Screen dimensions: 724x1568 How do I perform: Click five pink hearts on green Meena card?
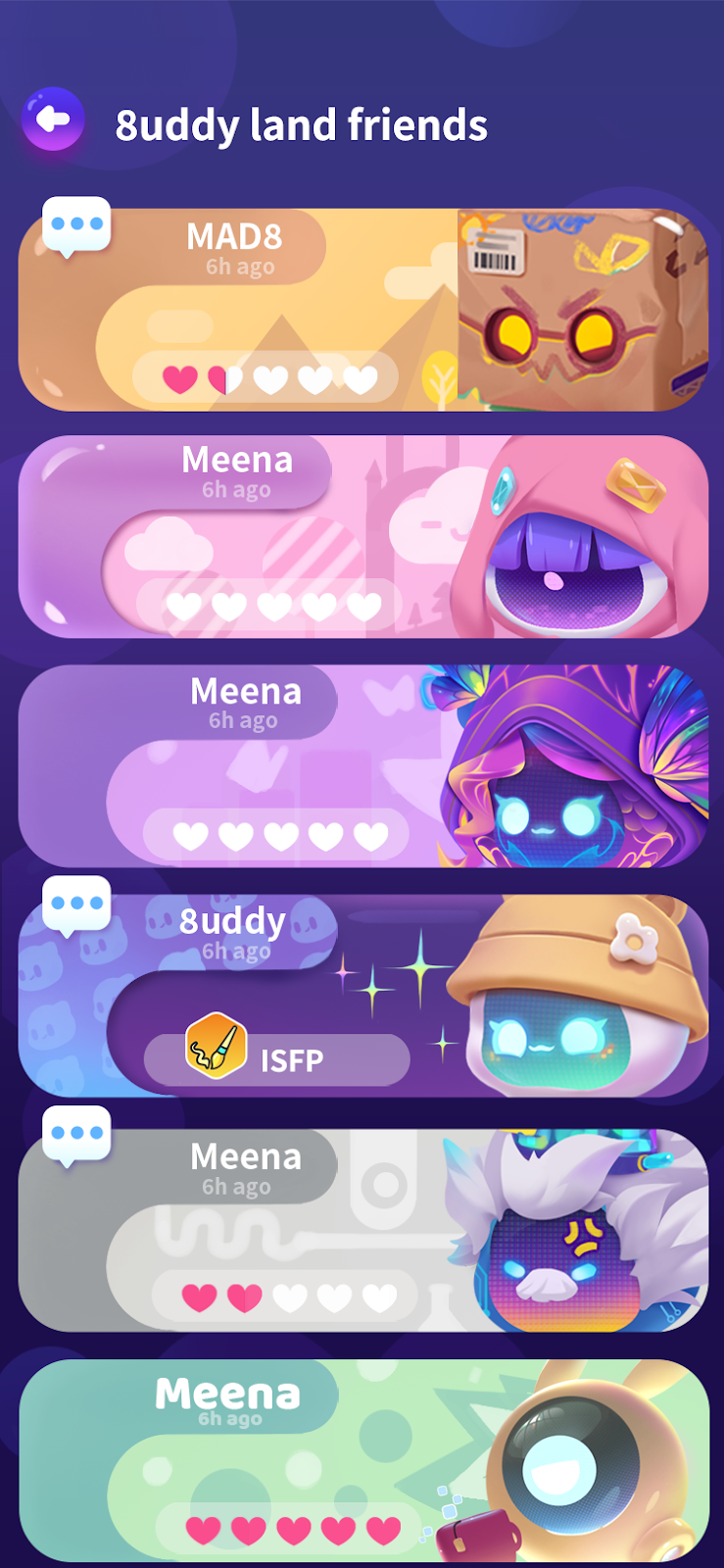[x=293, y=1530]
